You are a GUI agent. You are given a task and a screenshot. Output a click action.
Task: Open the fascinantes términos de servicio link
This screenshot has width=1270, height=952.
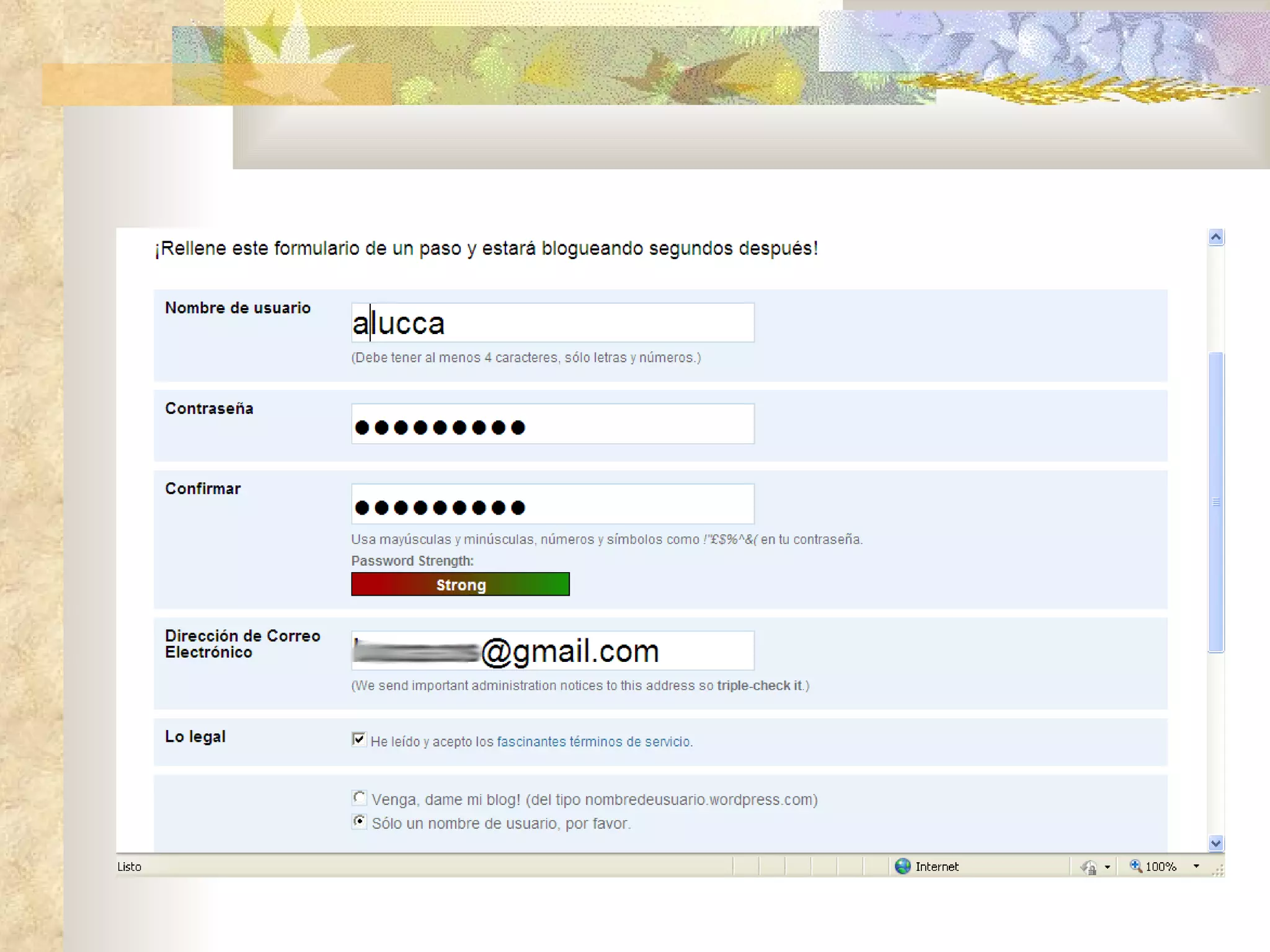point(594,741)
